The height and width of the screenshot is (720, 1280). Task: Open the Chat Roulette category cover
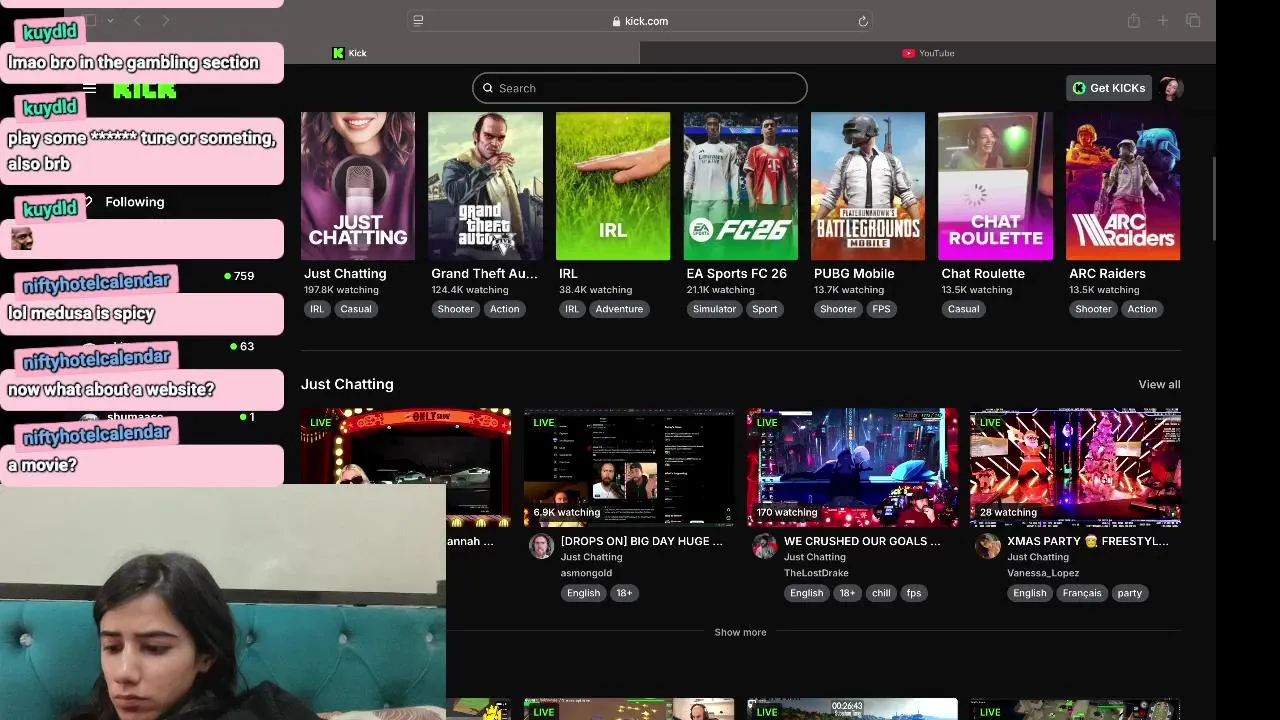click(x=995, y=186)
